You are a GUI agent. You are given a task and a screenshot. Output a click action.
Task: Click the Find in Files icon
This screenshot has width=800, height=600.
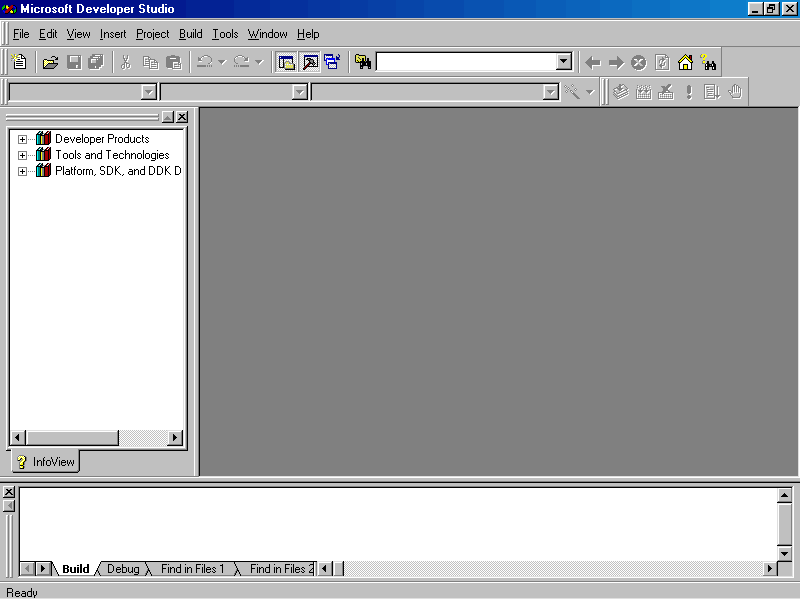[363, 62]
